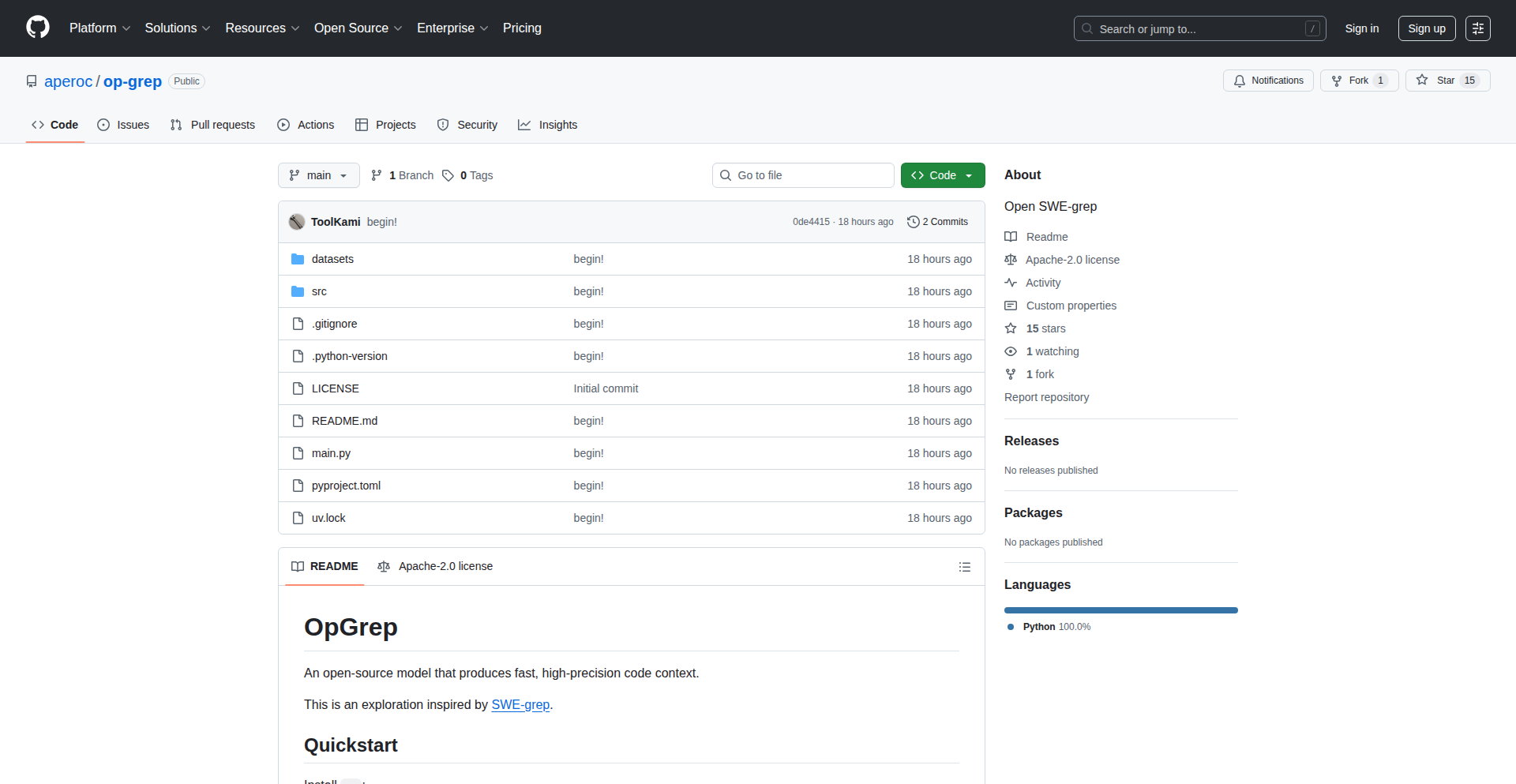1516x784 pixels.
Task: Click ToolKami's avatar image
Action: [x=297, y=222]
